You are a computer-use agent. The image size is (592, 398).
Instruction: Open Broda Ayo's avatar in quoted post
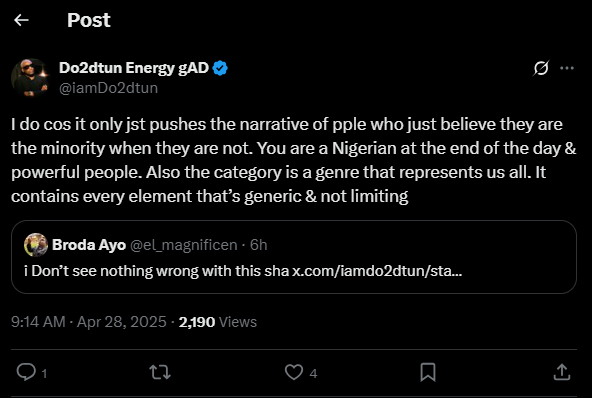(x=36, y=245)
